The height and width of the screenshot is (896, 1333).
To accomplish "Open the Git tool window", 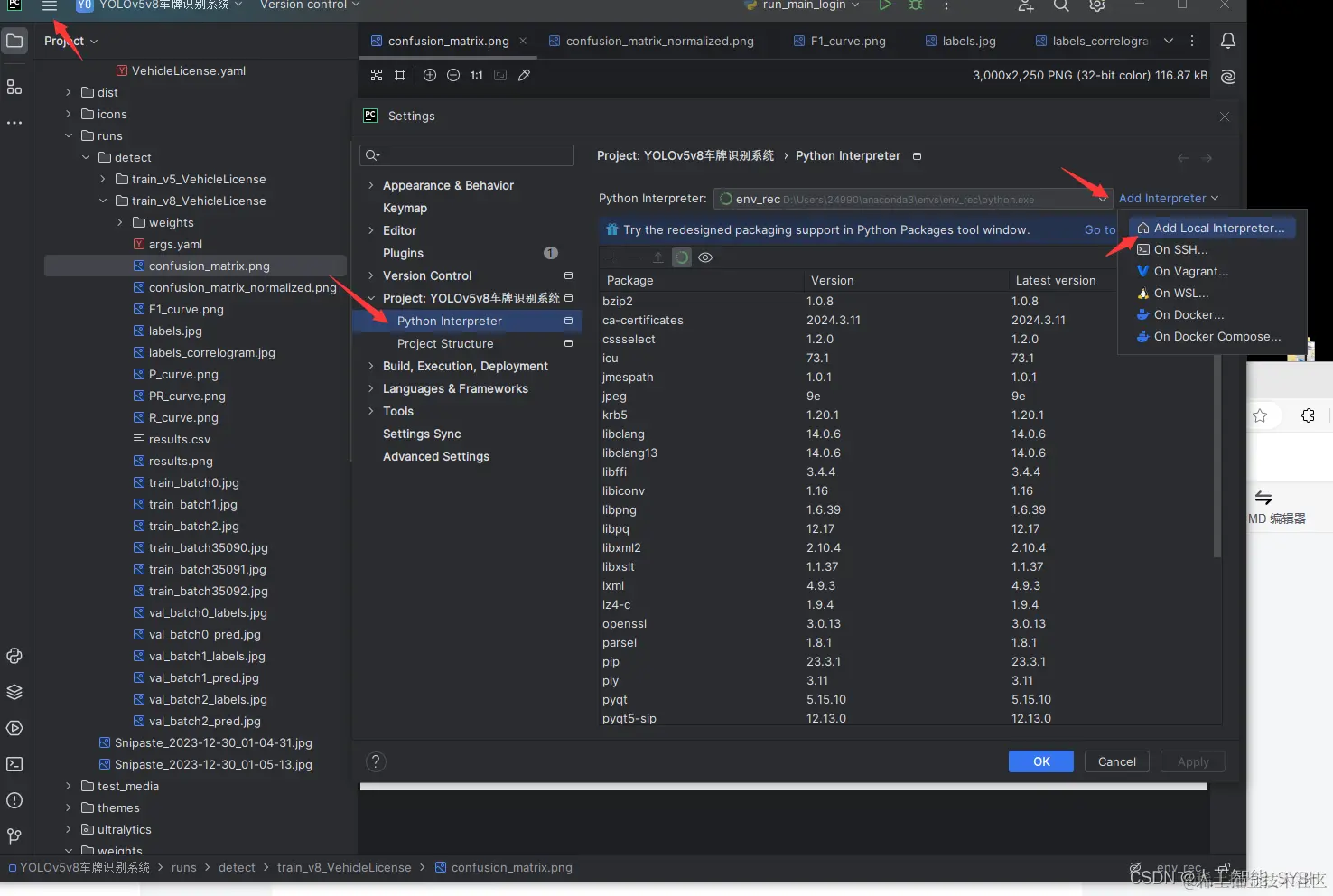I will coord(14,836).
